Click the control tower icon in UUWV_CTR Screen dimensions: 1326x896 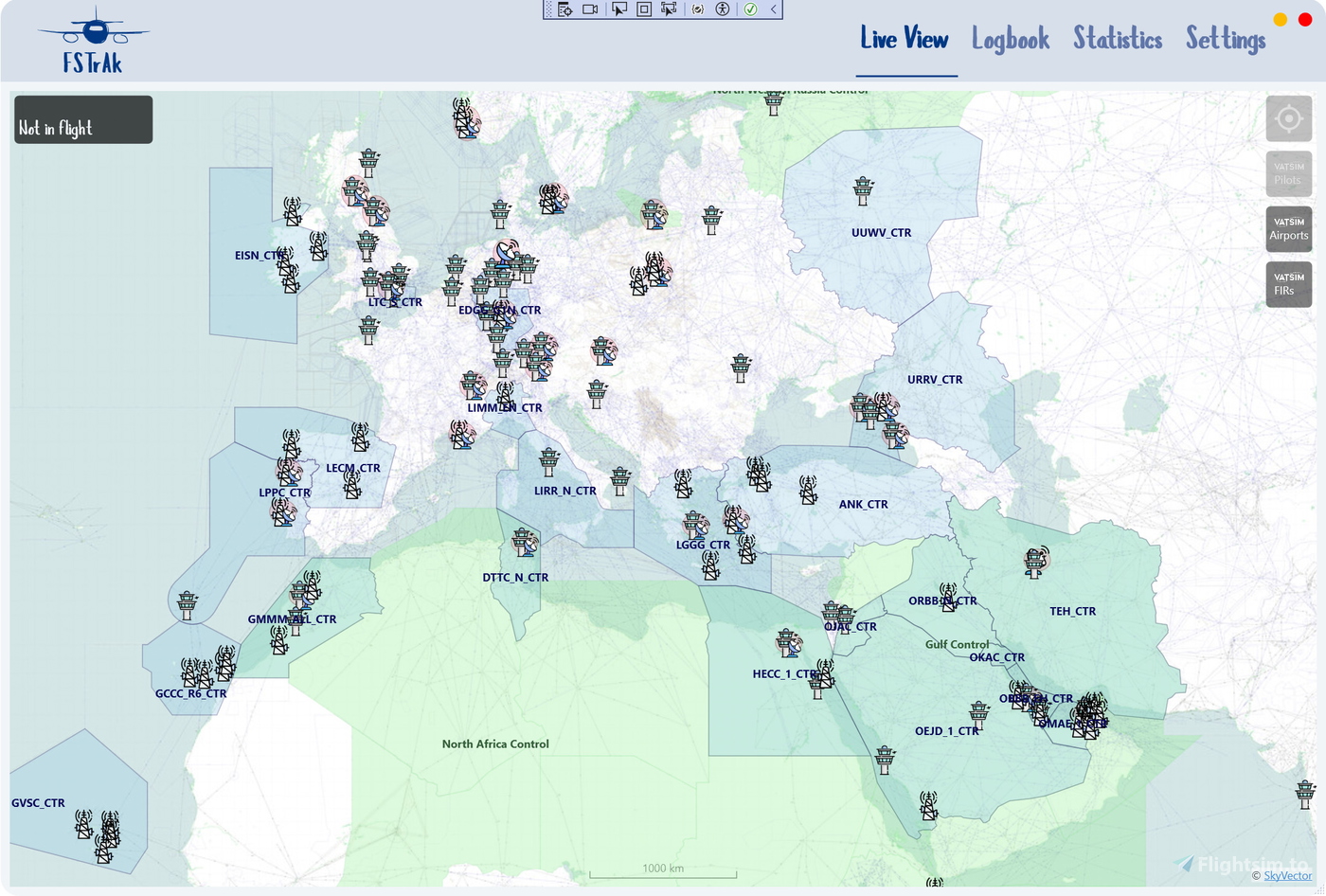pyautogui.click(x=862, y=190)
